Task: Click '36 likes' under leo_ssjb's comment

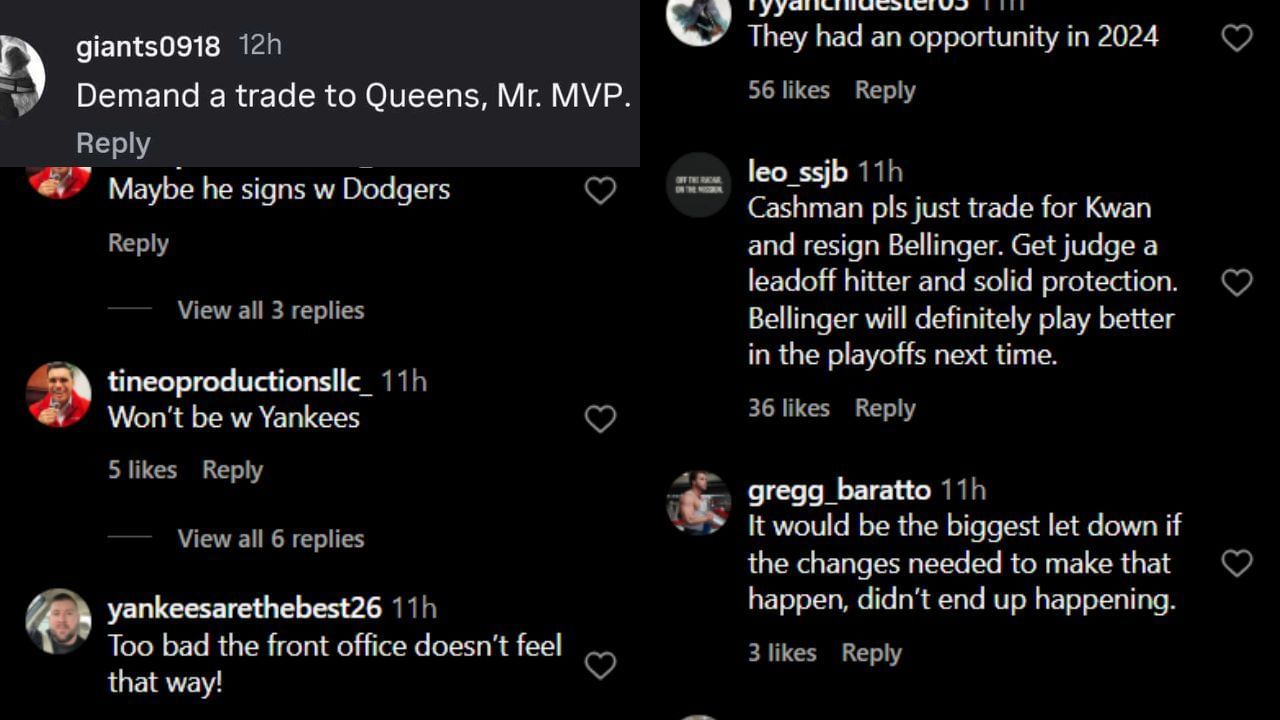Action: point(789,407)
